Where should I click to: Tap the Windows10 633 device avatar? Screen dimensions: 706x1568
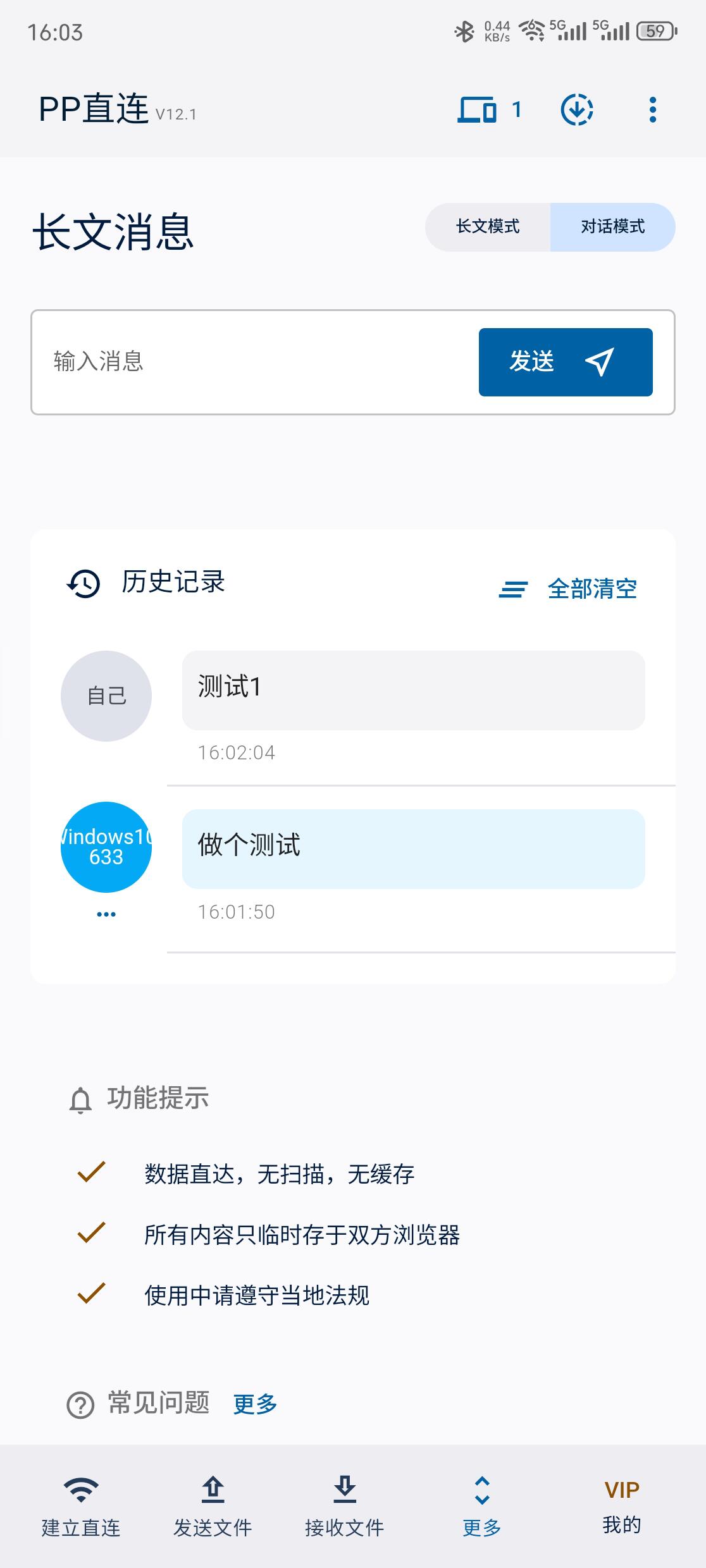pyautogui.click(x=106, y=847)
